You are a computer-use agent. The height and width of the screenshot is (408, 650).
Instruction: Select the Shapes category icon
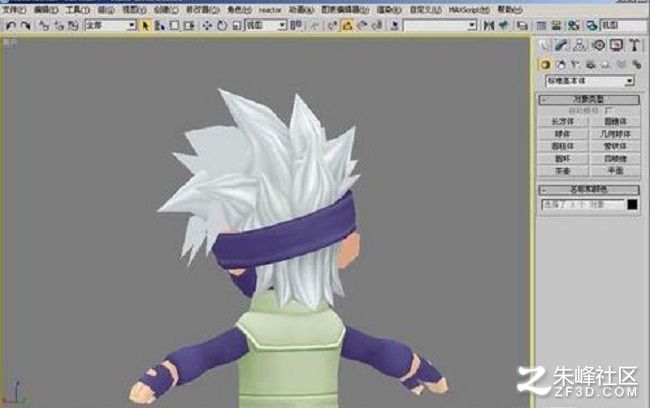point(560,65)
